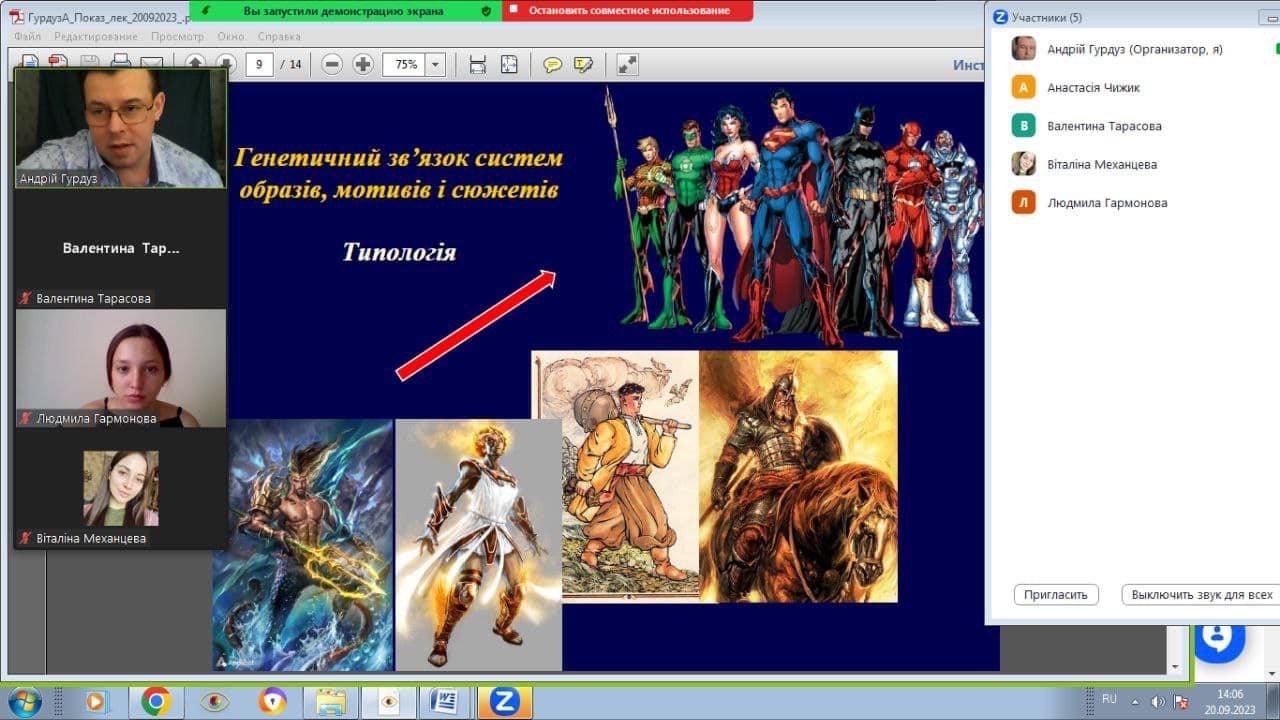Screen dimensions: 1280x720
Task: Select the highlight text tool
Action: click(x=583, y=65)
